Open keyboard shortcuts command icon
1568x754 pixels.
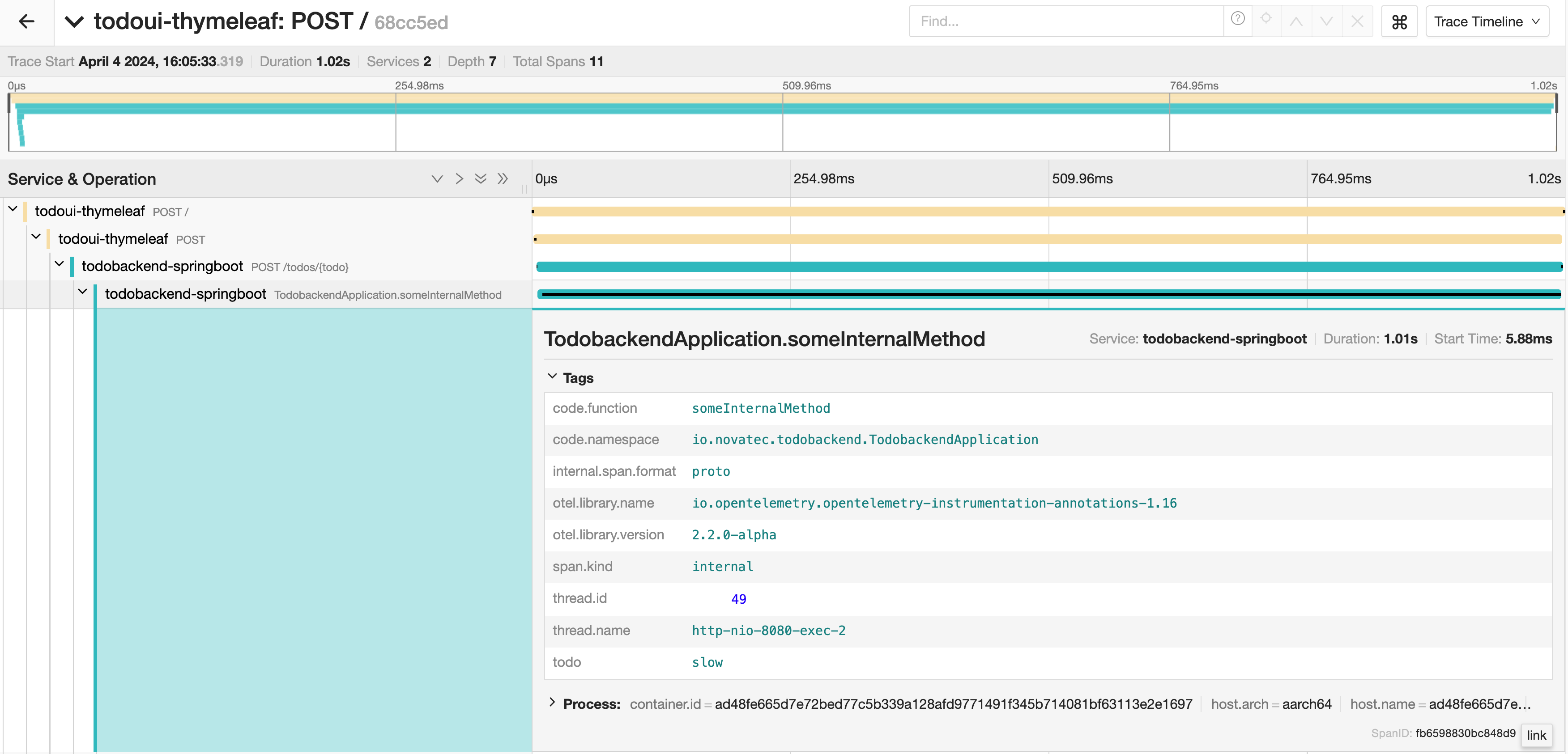click(x=1399, y=22)
